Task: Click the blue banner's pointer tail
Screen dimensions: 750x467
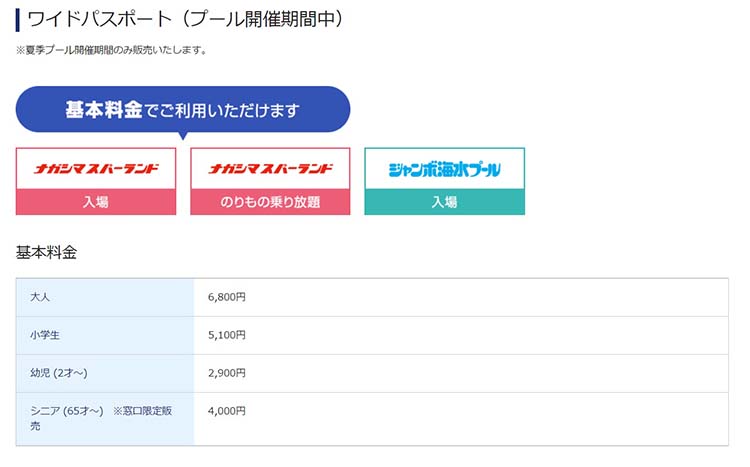Action: 183,136
